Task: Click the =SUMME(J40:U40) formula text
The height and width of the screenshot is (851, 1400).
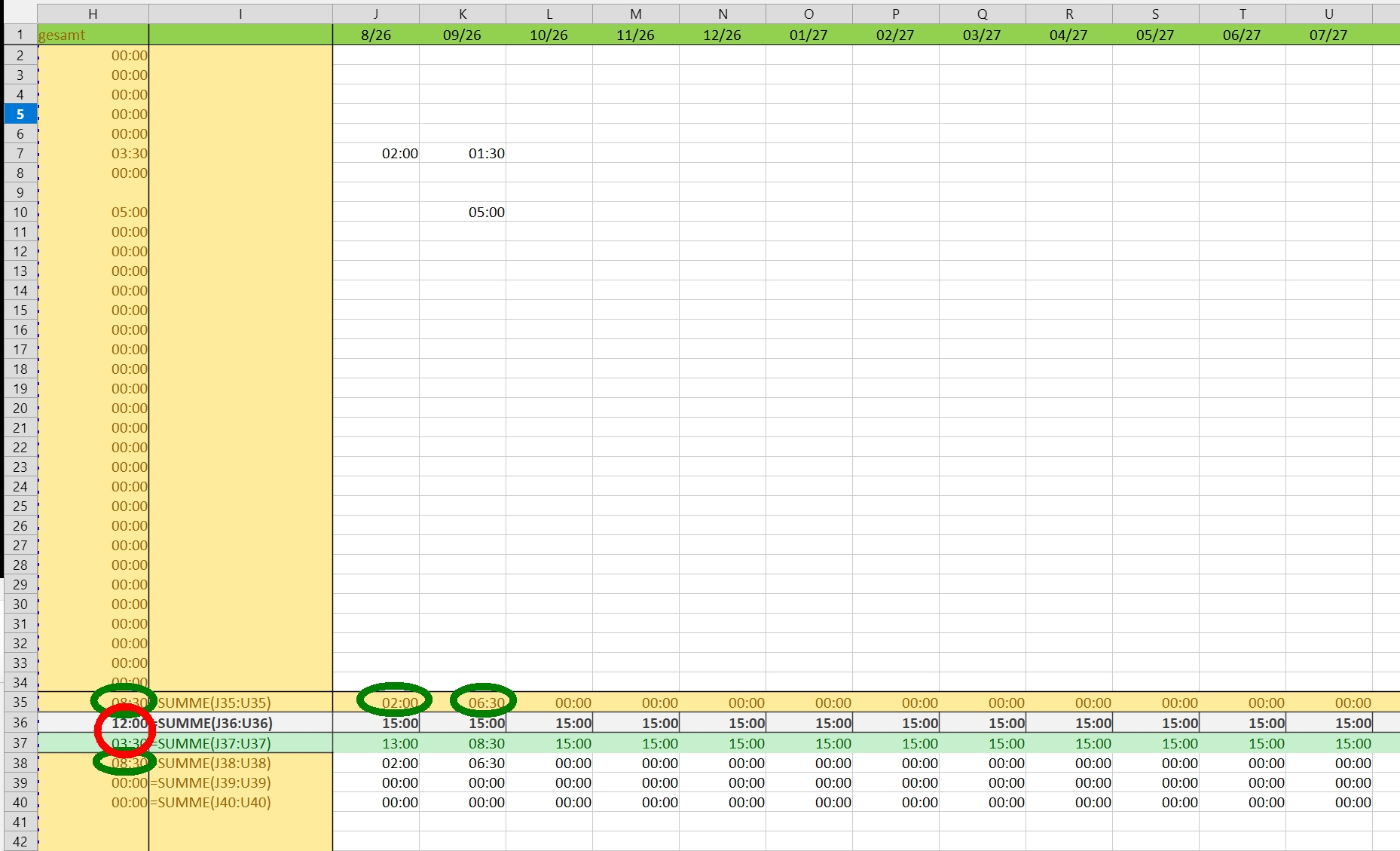Action: click(x=210, y=802)
